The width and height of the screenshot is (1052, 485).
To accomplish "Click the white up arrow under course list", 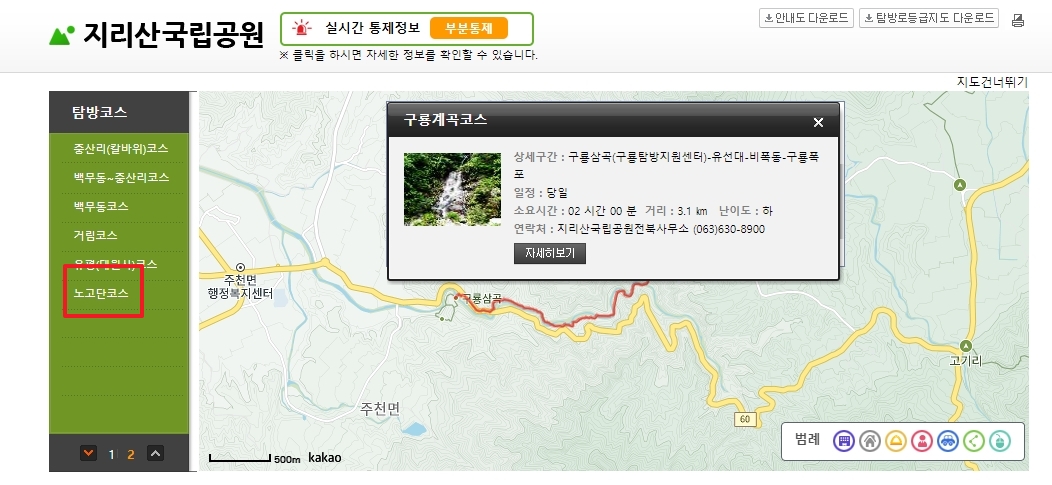I will [155, 453].
